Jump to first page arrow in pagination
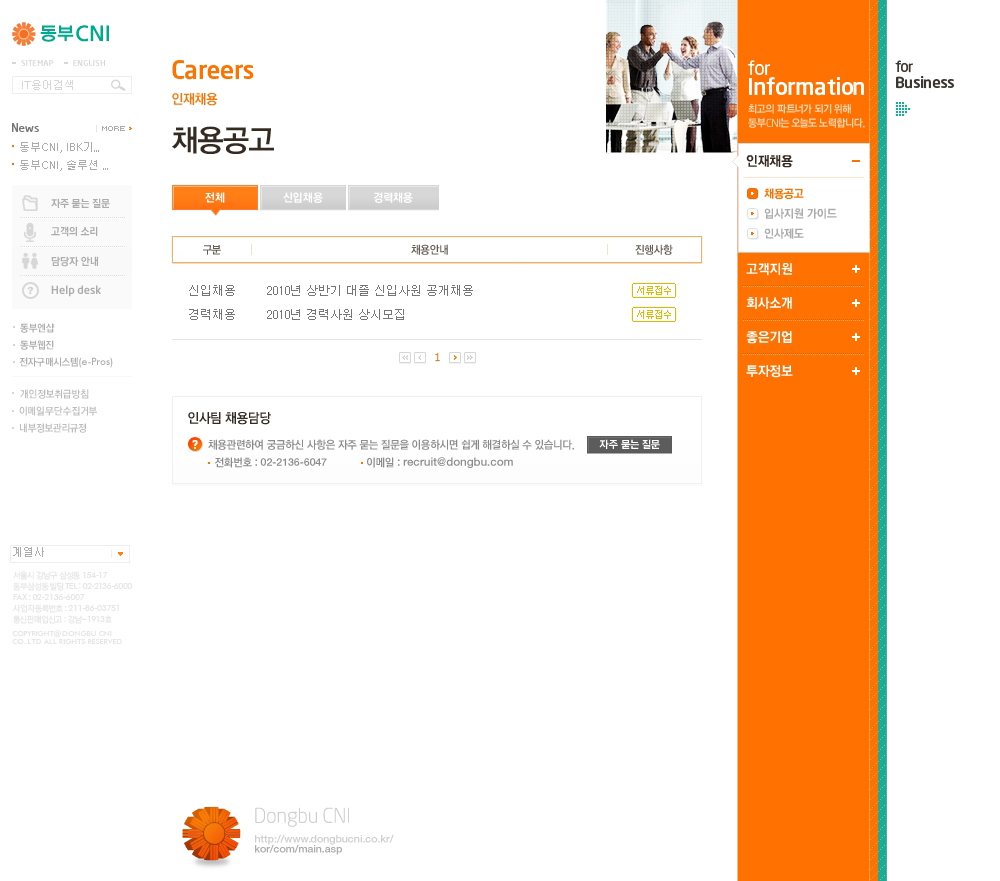The height and width of the screenshot is (881, 1000). point(404,357)
